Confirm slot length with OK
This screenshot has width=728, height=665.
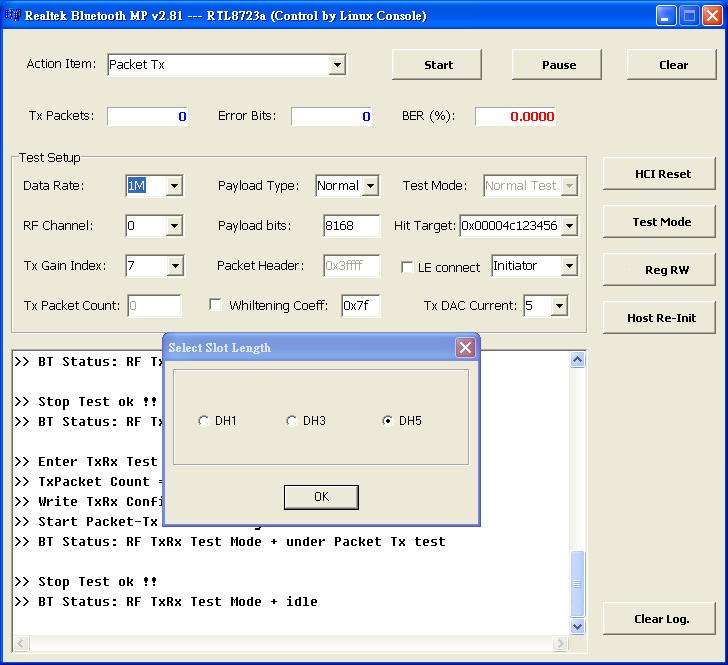pyautogui.click(x=321, y=497)
